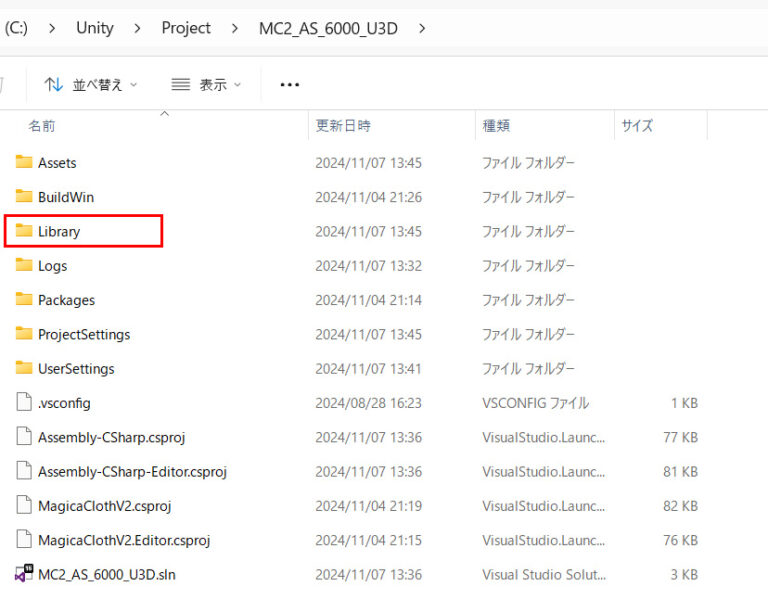Image resolution: width=768 pixels, height=599 pixels.
Task: Open the 並べ替え sort dropdown
Action: [91, 85]
